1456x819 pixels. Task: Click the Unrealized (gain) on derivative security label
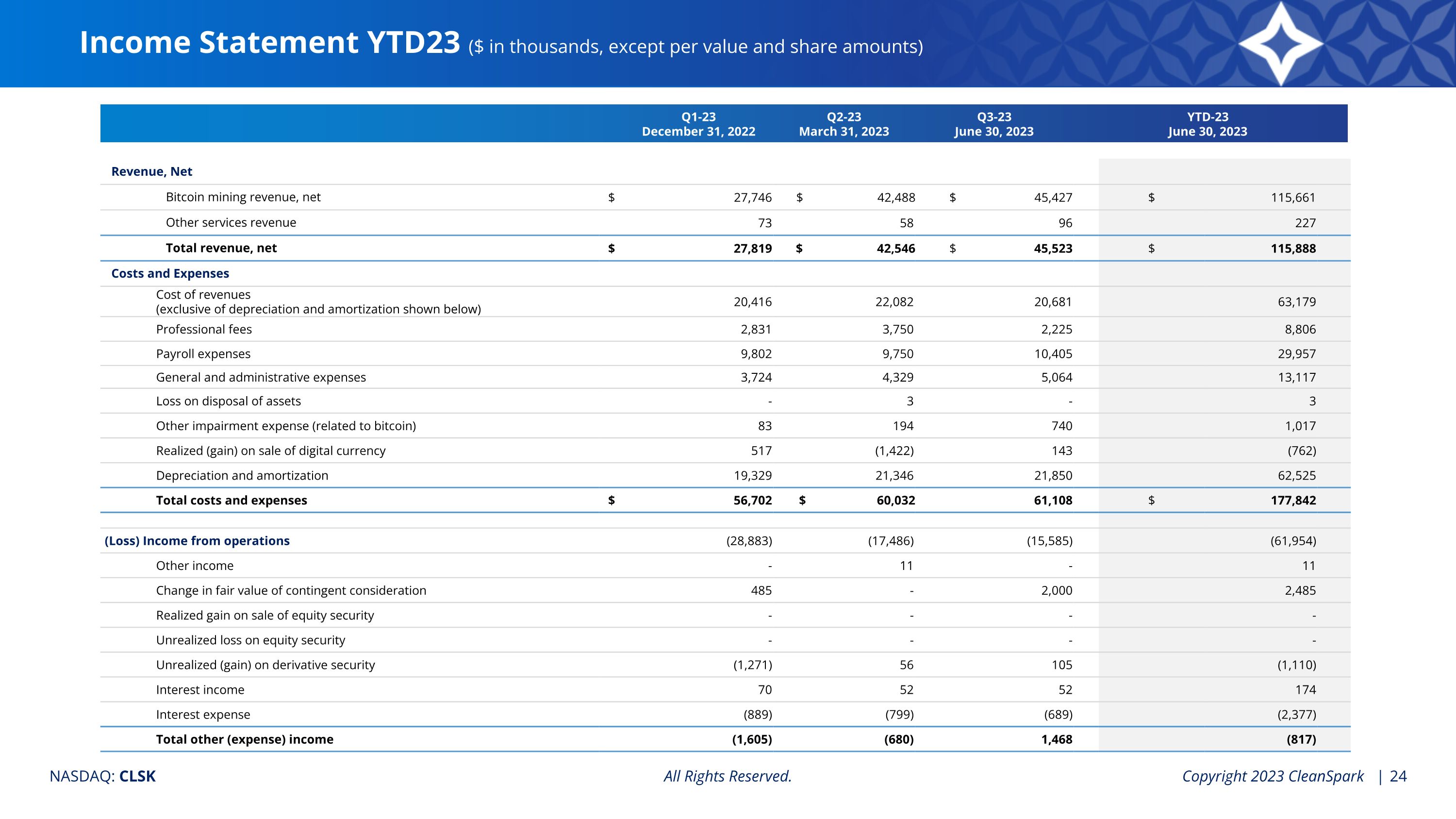(265, 665)
